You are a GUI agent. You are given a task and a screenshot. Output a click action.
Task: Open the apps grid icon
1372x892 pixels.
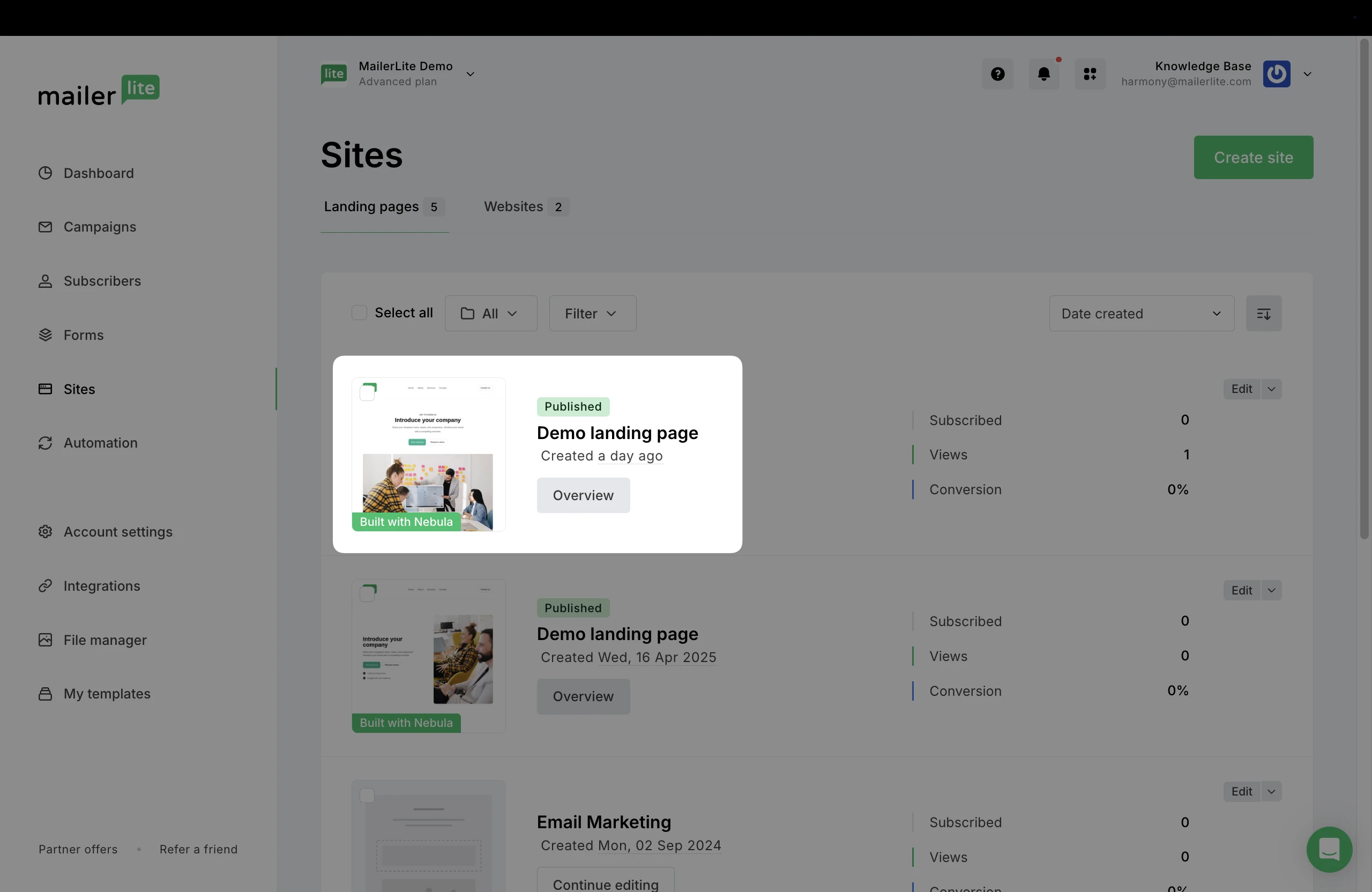pos(1090,74)
